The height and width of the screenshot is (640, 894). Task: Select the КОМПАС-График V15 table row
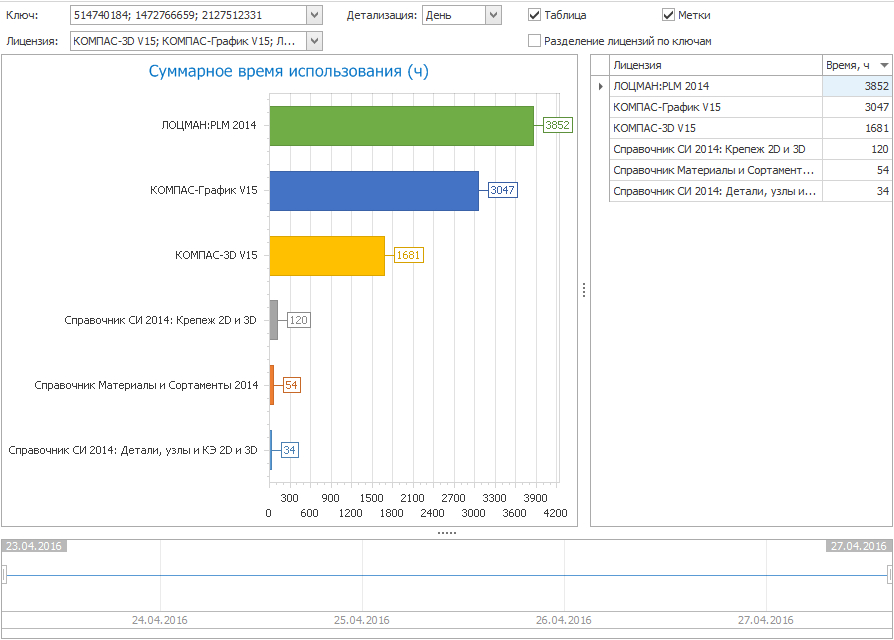715,107
